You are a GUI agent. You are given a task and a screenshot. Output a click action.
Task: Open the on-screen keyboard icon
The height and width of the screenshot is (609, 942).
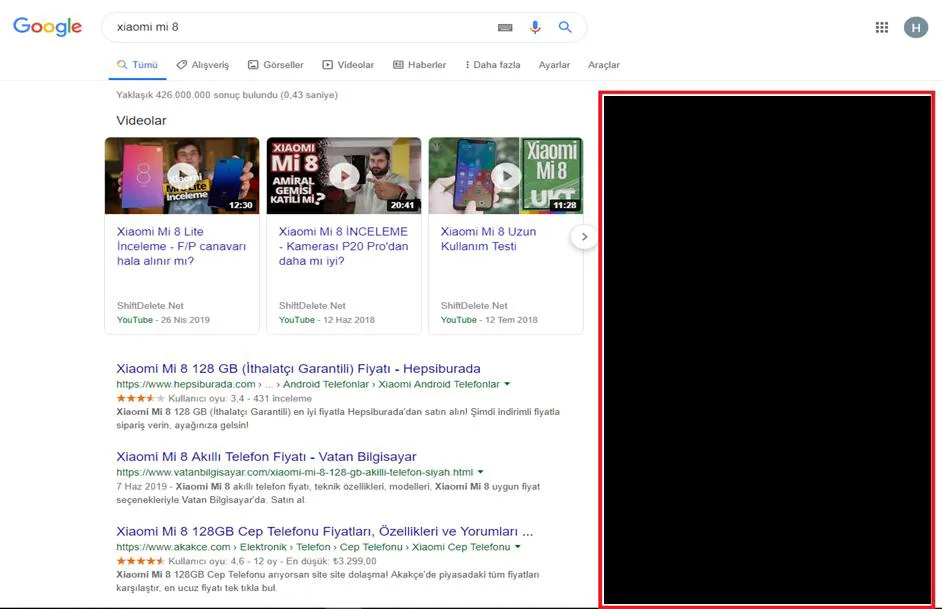(505, 28)
